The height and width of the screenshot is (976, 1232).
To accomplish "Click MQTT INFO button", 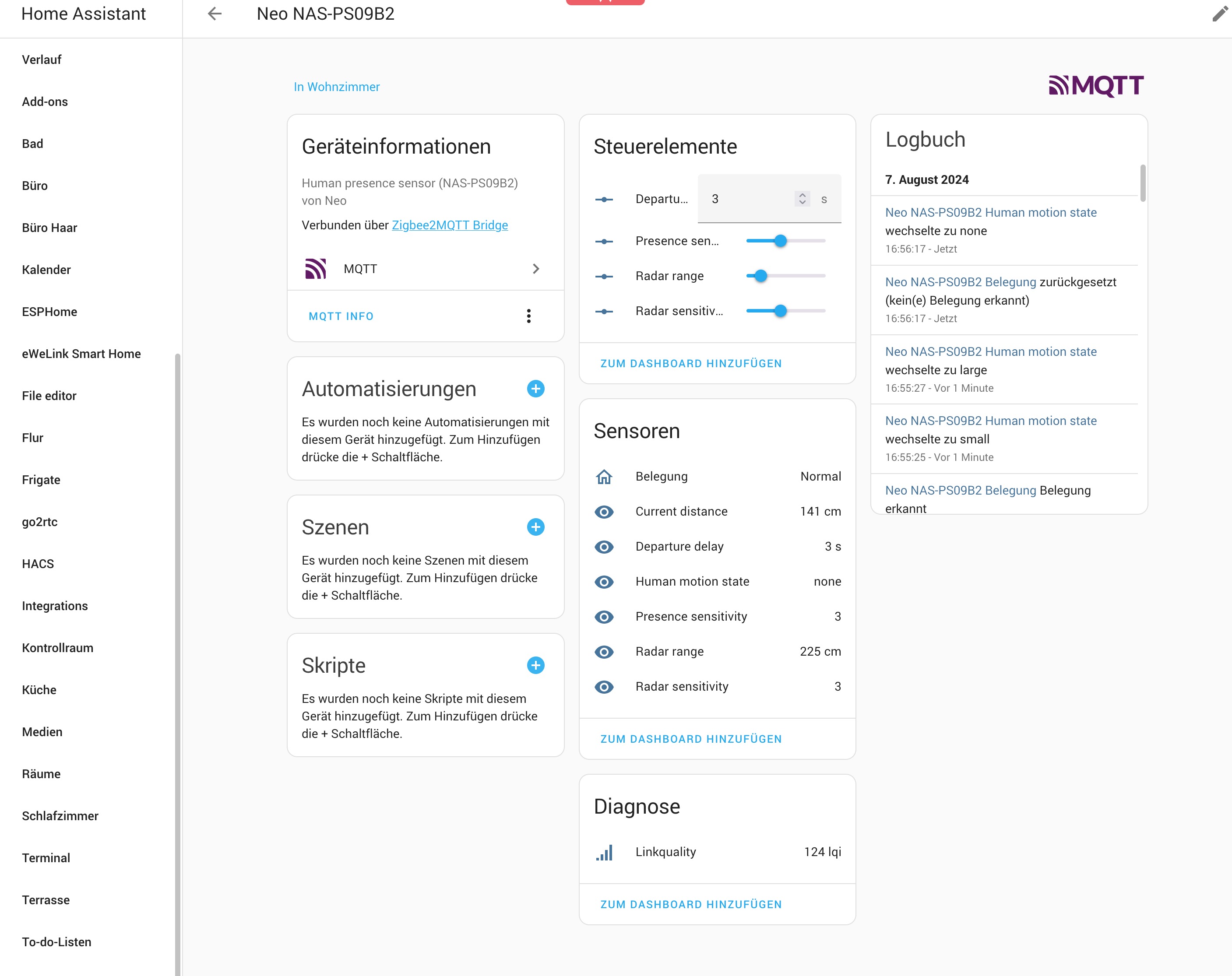I will [x=341, y=316].
